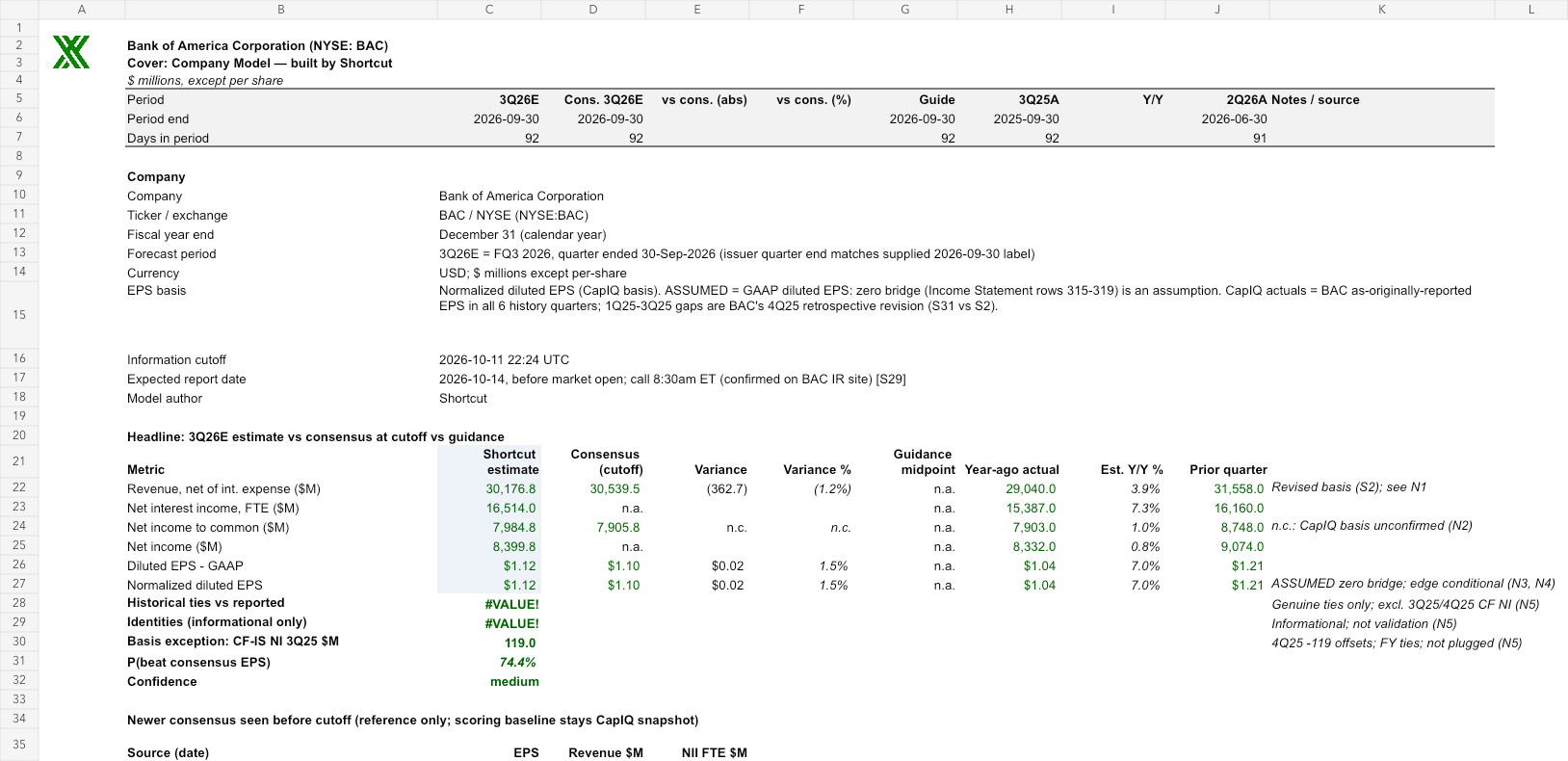This screenshot has width=1568, height=761.
Task: Click the net income estimate '8,399.8'
Action: pyautogui.click(x=514, y=547)
